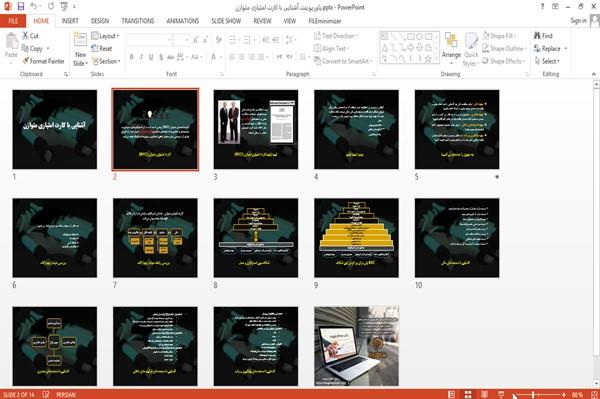Expand the Layout dropdown
The height and width of the screenshot is (399, 600).
(x=105, y=36)
